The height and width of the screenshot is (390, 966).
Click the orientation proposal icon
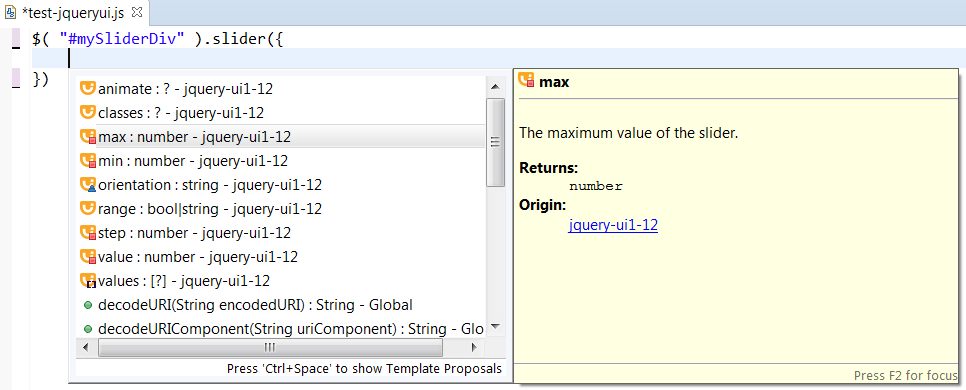point(88,185)
